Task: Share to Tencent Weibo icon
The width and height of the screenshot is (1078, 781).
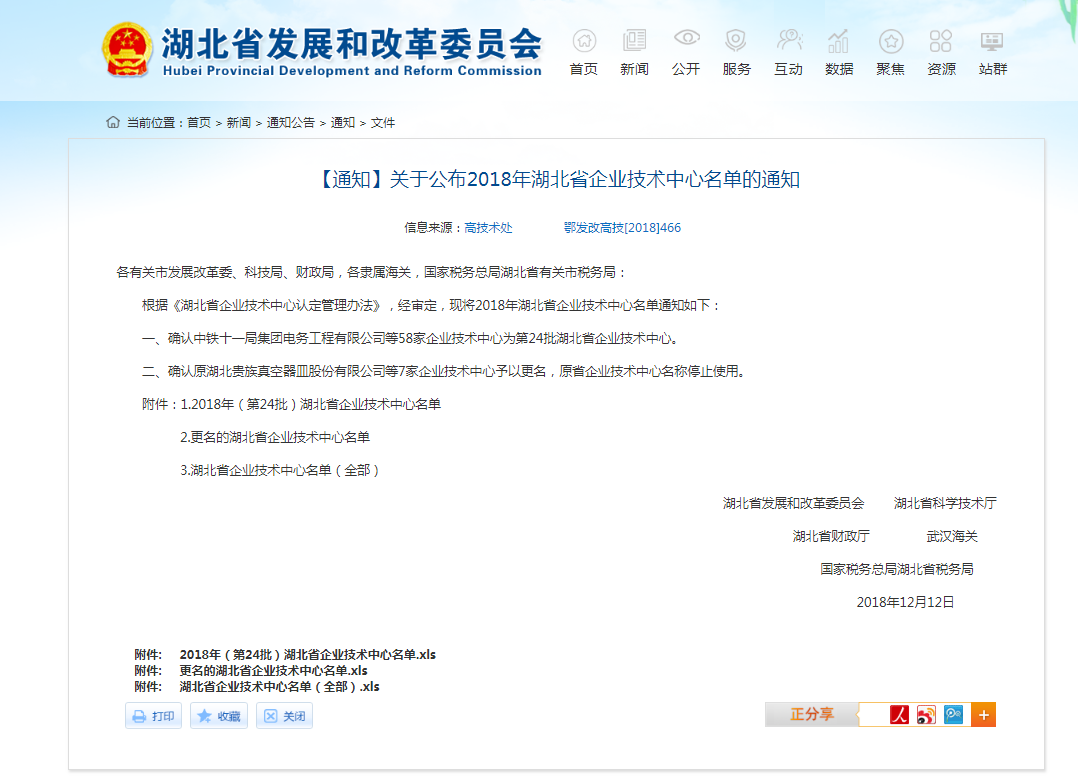Action: 954,715
